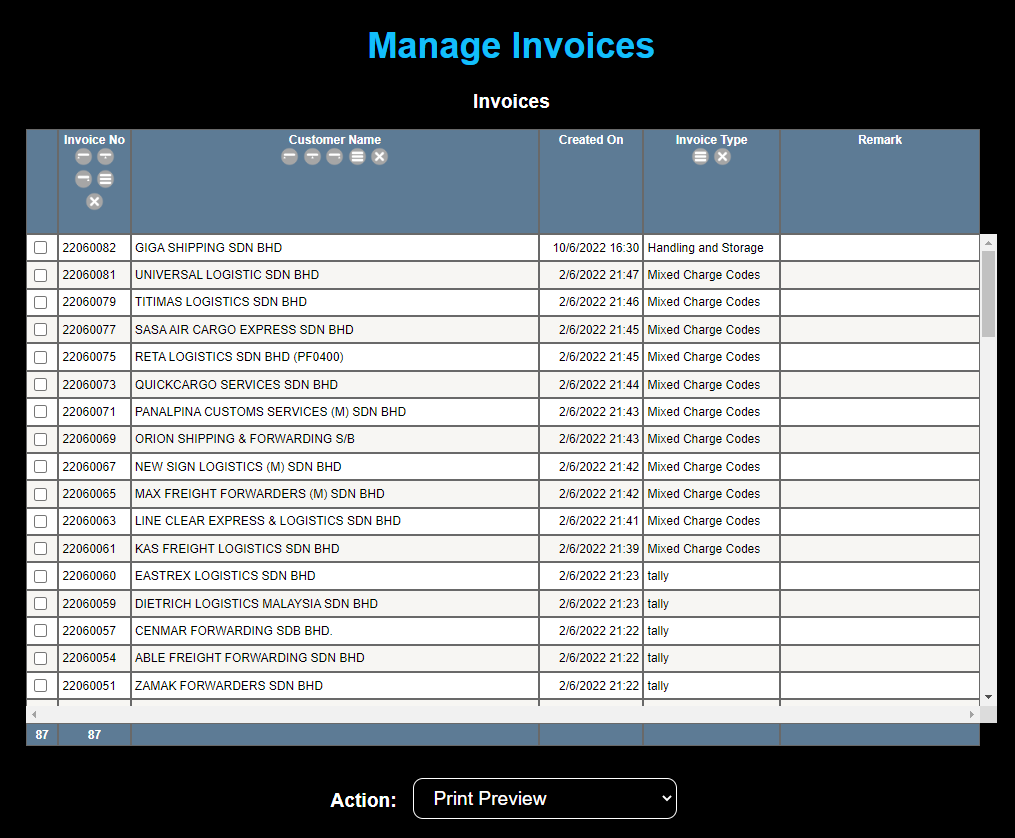Select checkbox for invoice 22060075

click(x=41, y=357)
